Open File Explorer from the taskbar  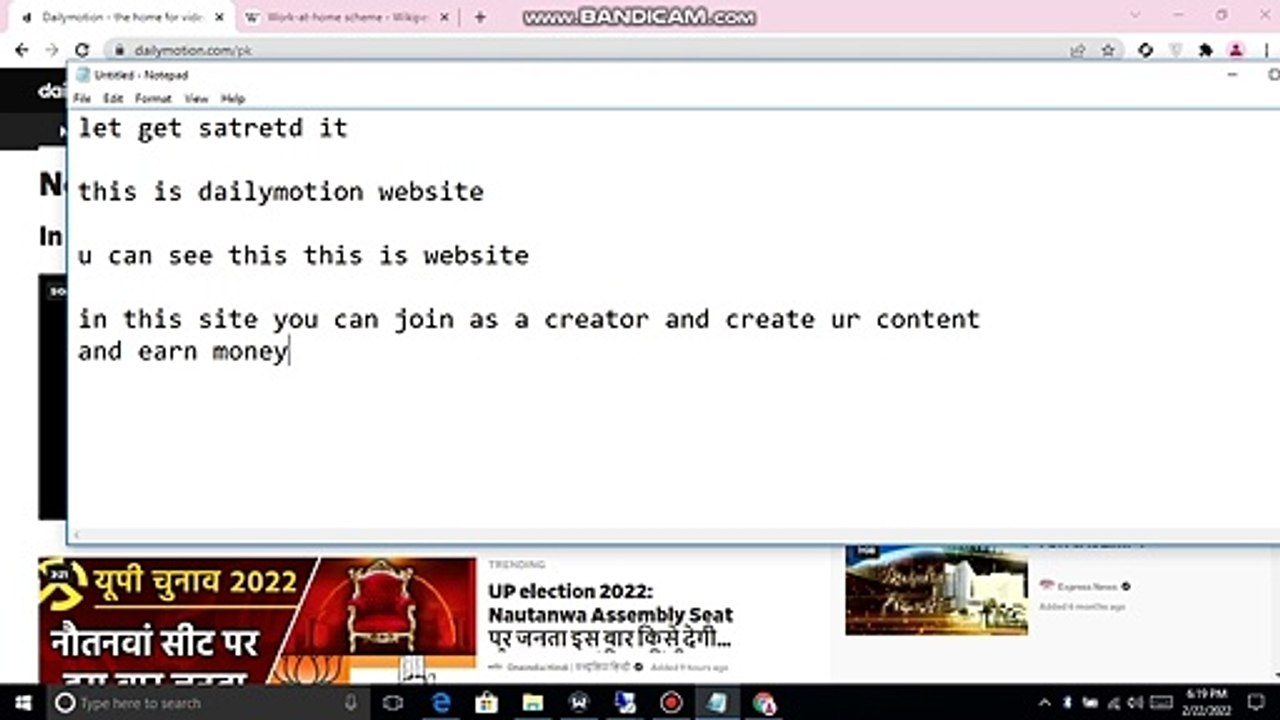(533, 703)
